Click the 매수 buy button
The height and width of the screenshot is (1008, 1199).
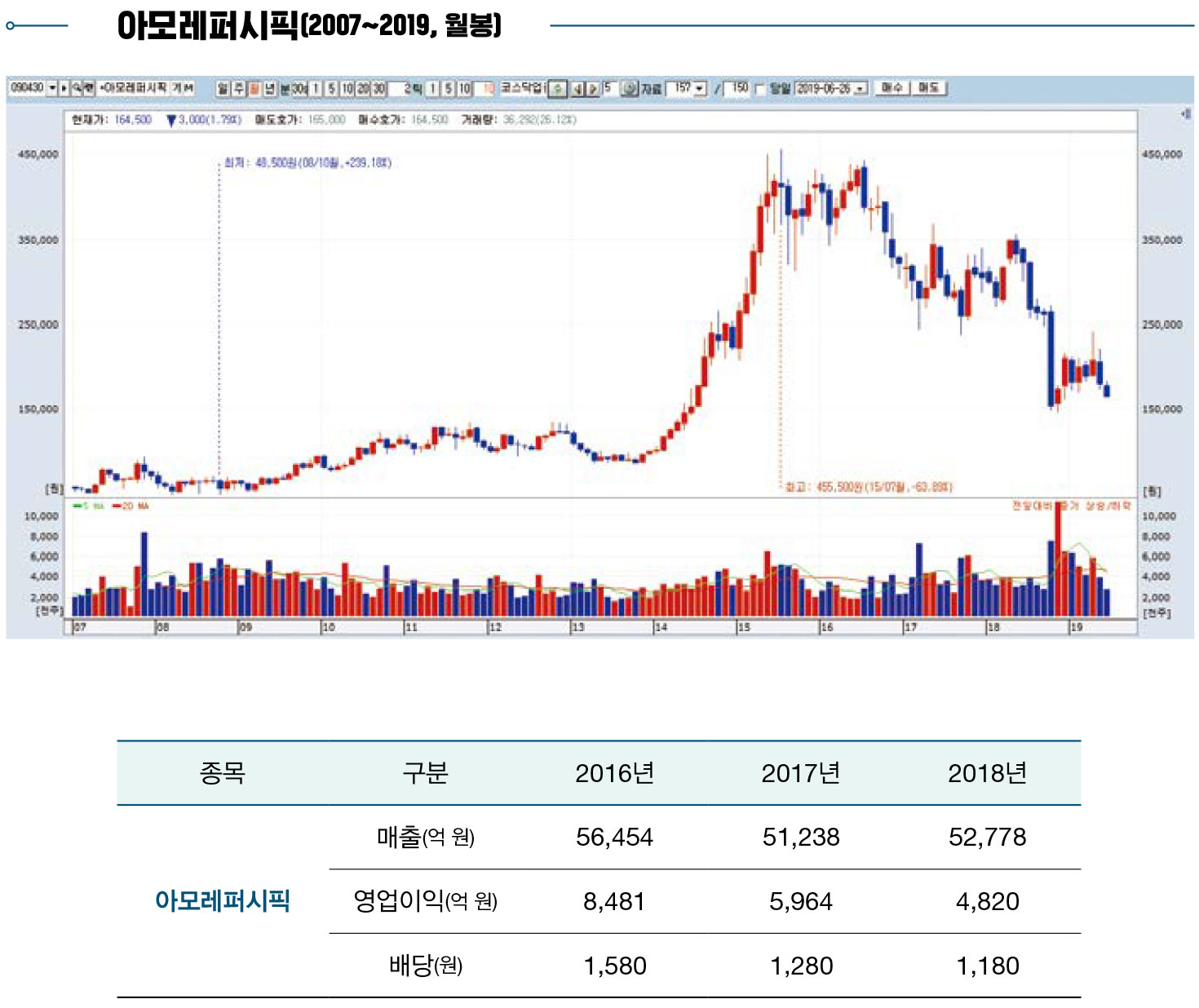point(892,87)
